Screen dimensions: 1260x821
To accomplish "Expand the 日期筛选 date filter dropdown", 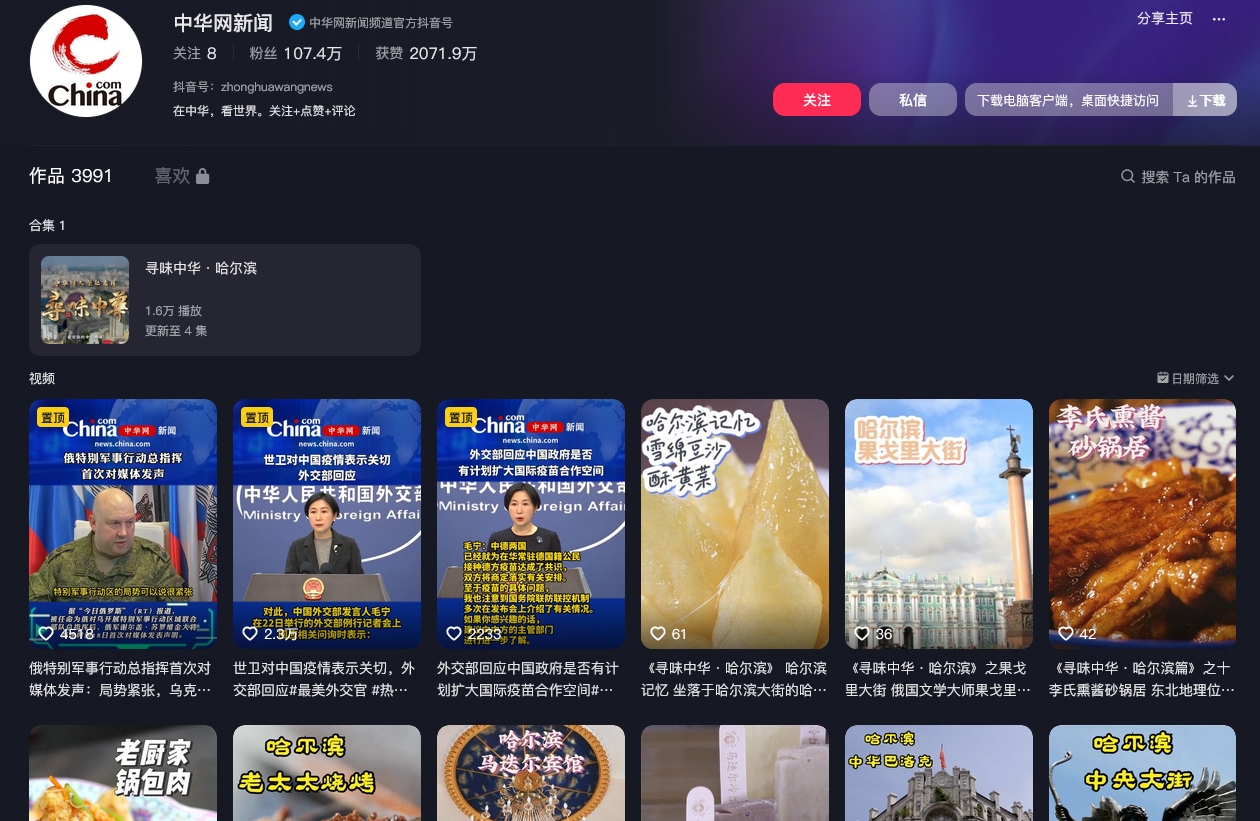I will tap(1196, 378).
